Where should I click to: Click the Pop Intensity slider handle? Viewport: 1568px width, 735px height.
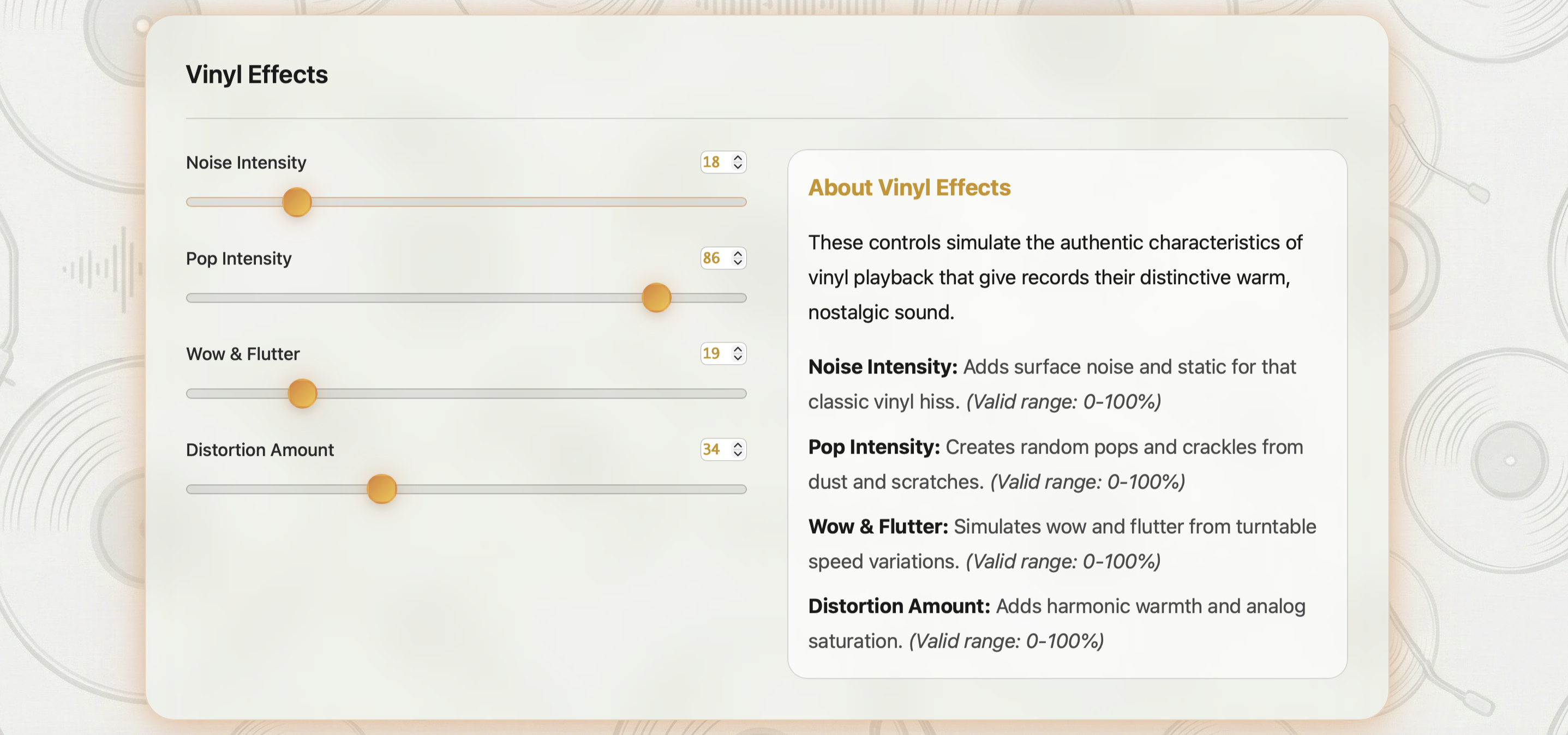point(656,298)
